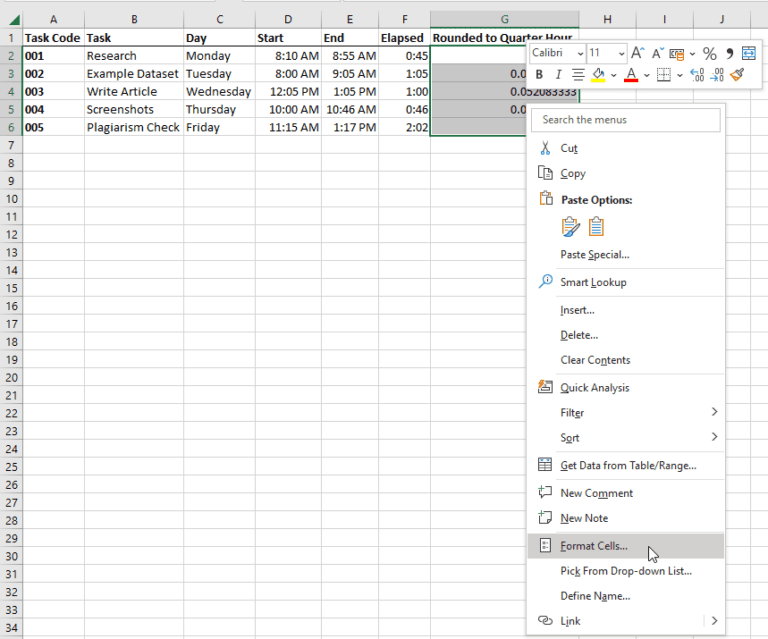Open the fill color dropdown arrow
This screenshot has width=768, height=639.
pos(613,75)
